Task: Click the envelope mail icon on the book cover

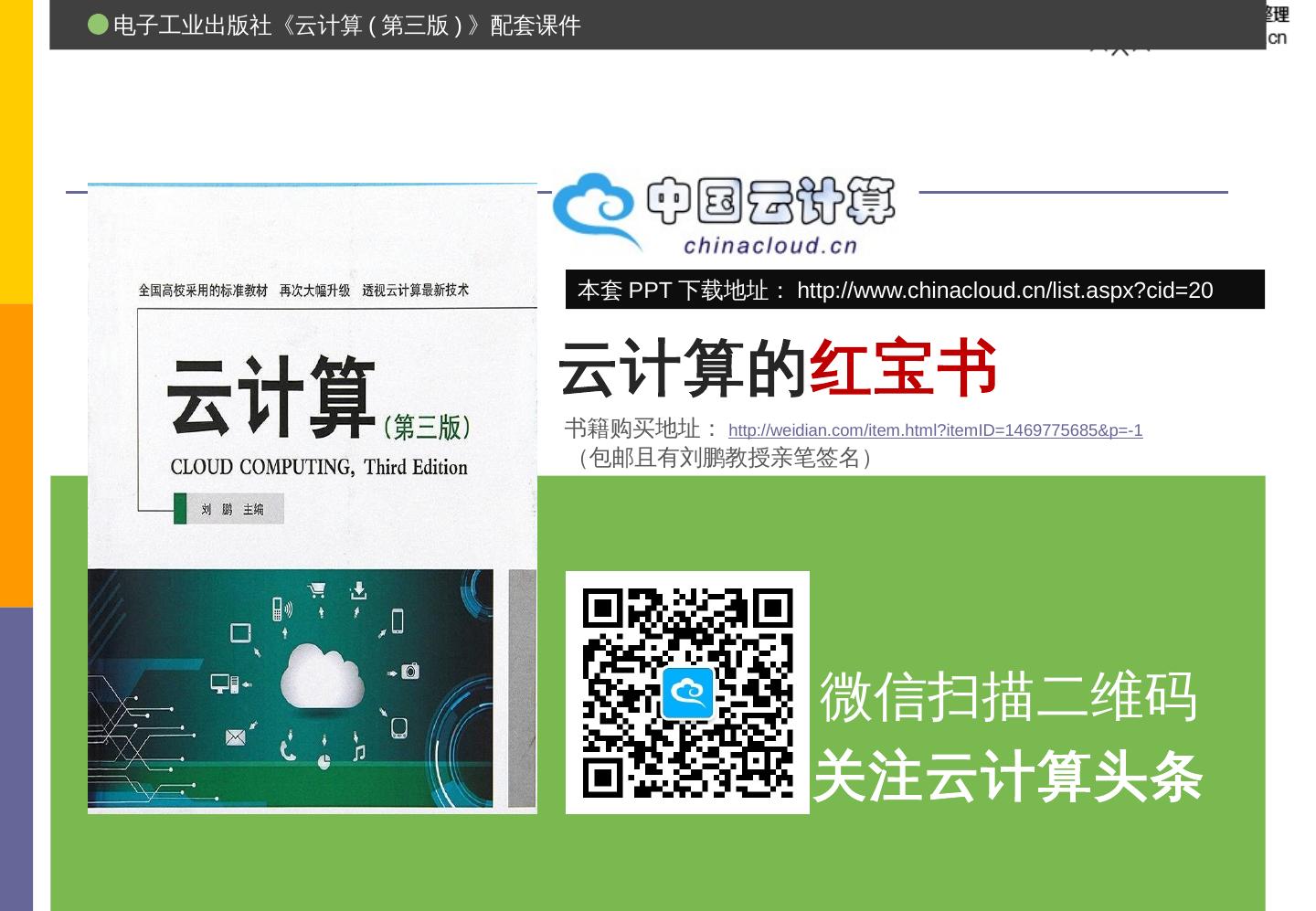Action: pos(235,736)
